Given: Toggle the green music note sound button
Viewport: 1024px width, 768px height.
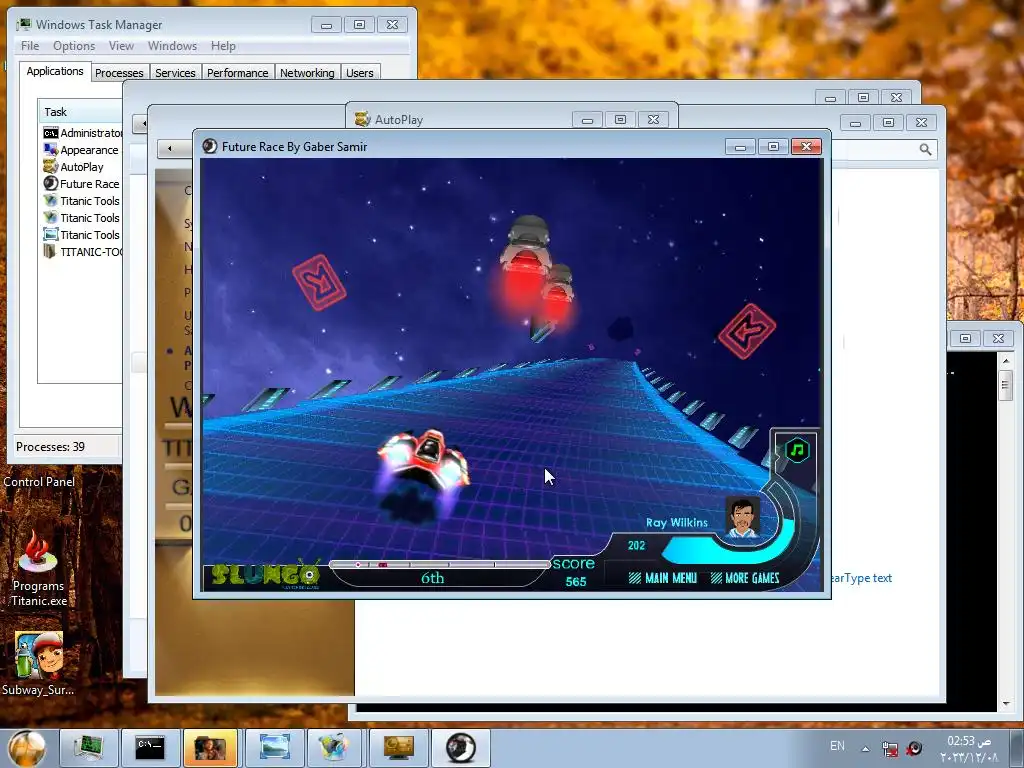Looking at the screenshot, I should point(797,450).
